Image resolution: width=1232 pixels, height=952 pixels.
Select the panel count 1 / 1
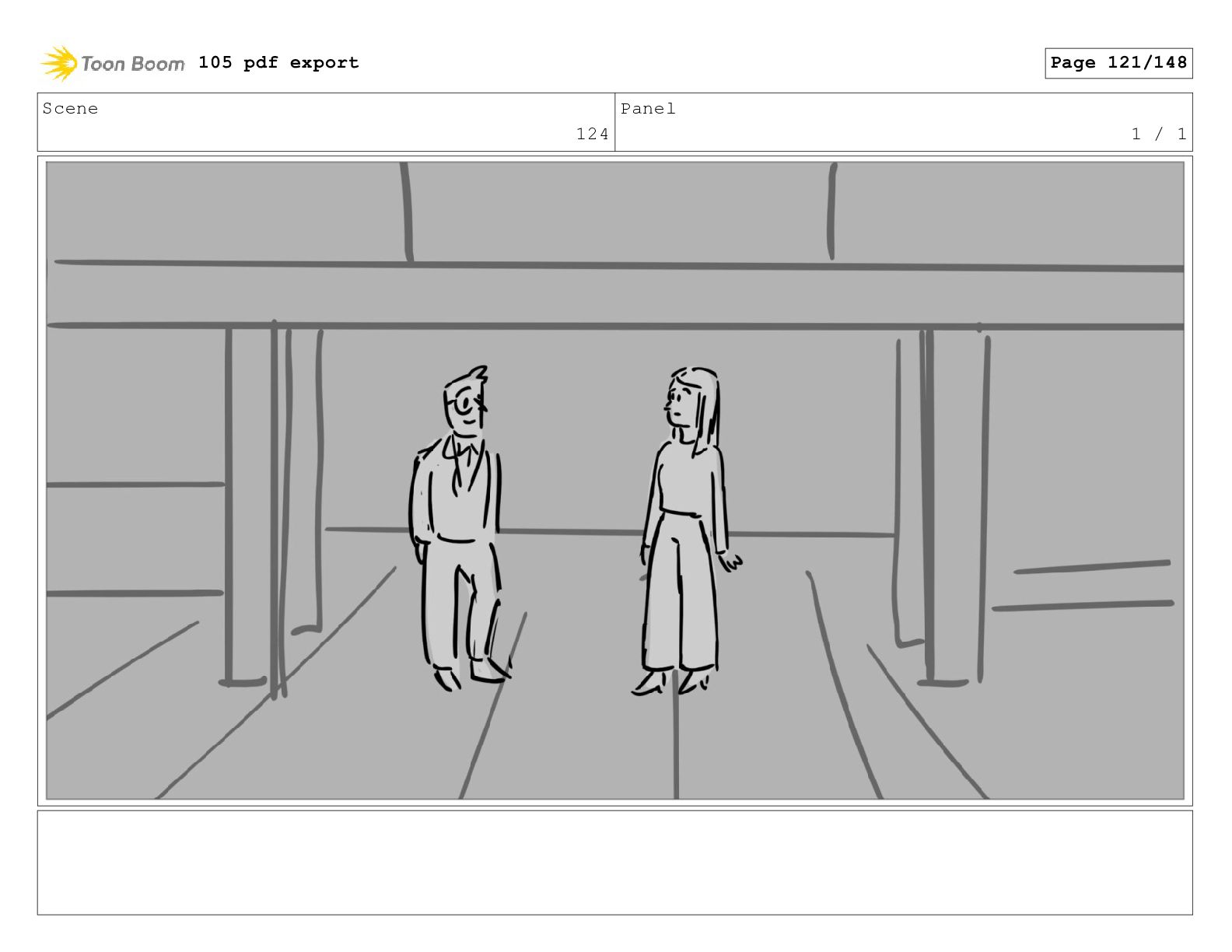pyautogui.click(x=1159, y=134)
